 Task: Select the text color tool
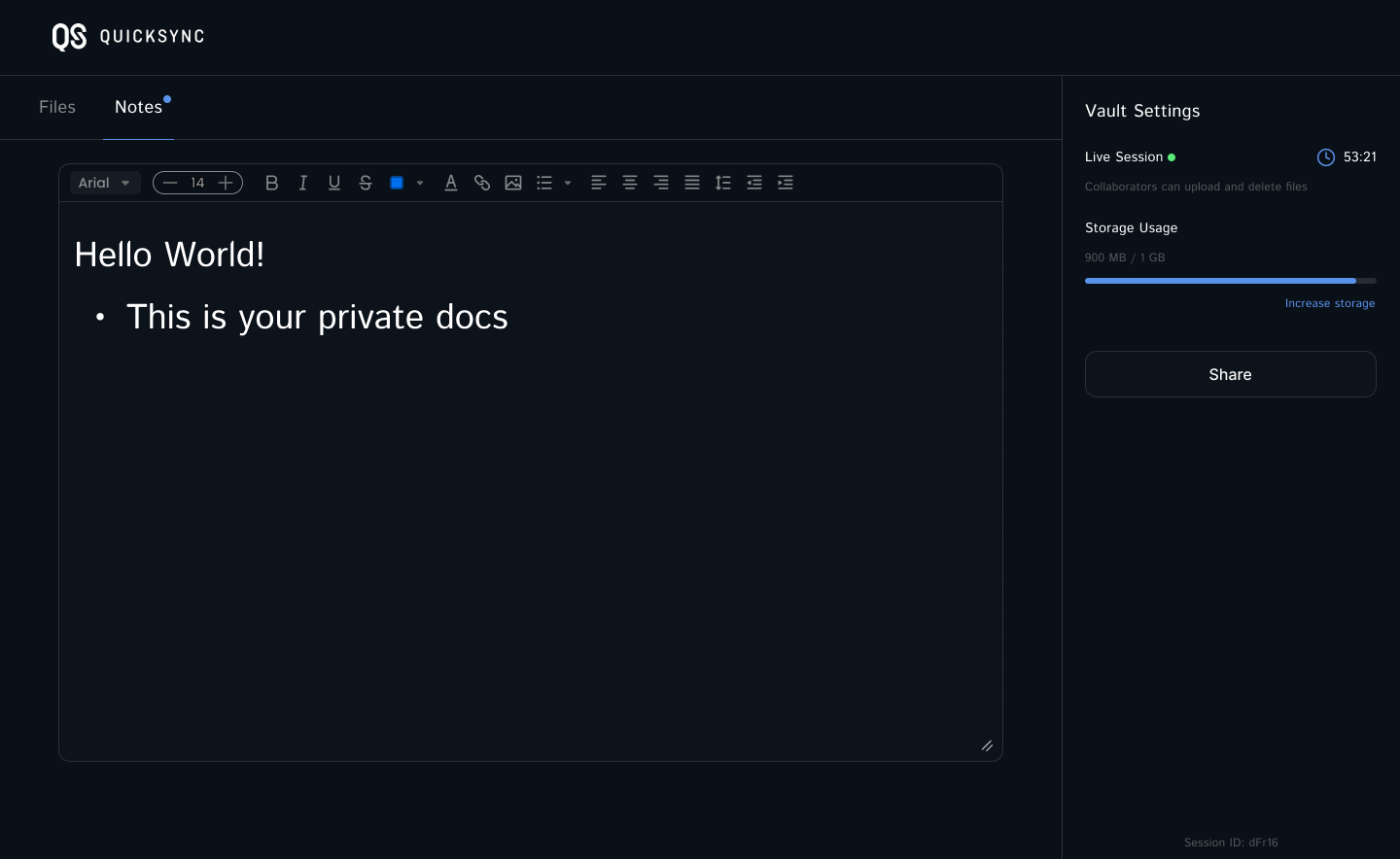(451, 183)
